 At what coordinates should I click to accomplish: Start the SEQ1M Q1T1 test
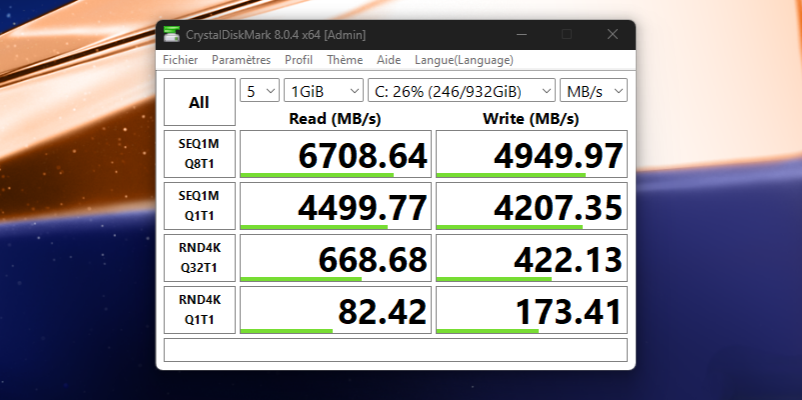click(x=199, y=206)
